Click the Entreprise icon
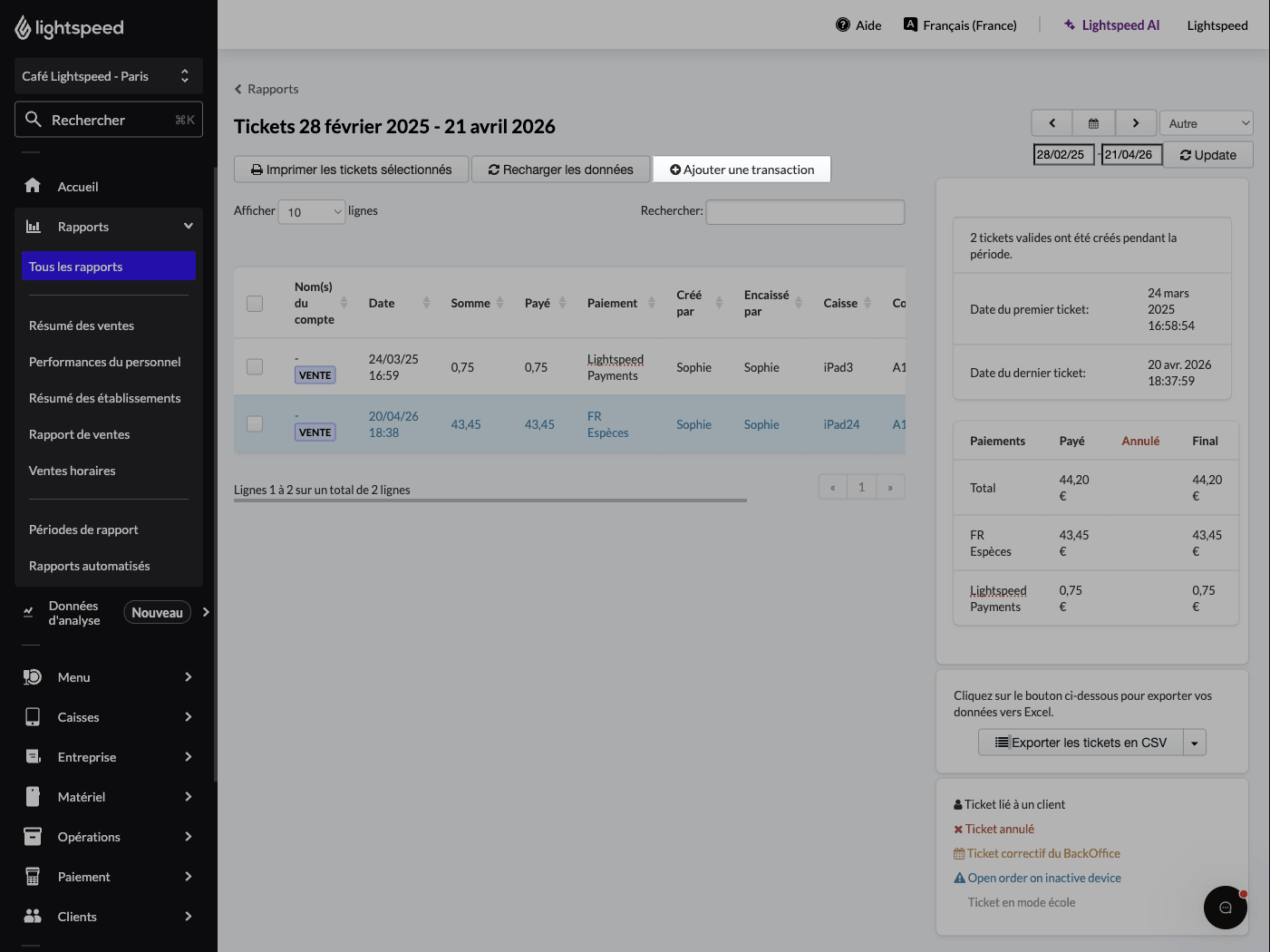Screen dimensions: 1270x952 click(x=33, y=757)
